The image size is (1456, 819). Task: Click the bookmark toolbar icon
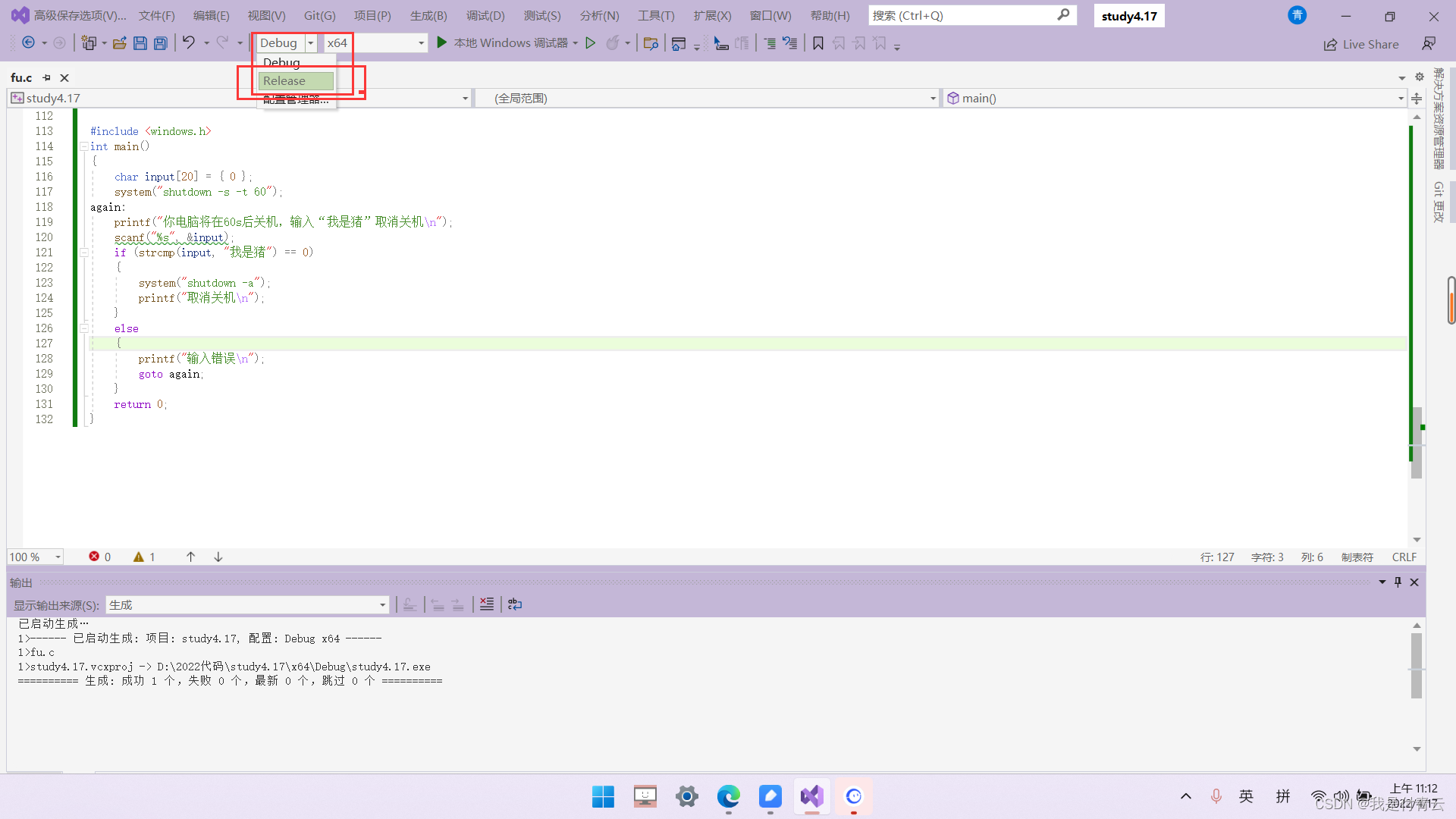pos(818,43)
